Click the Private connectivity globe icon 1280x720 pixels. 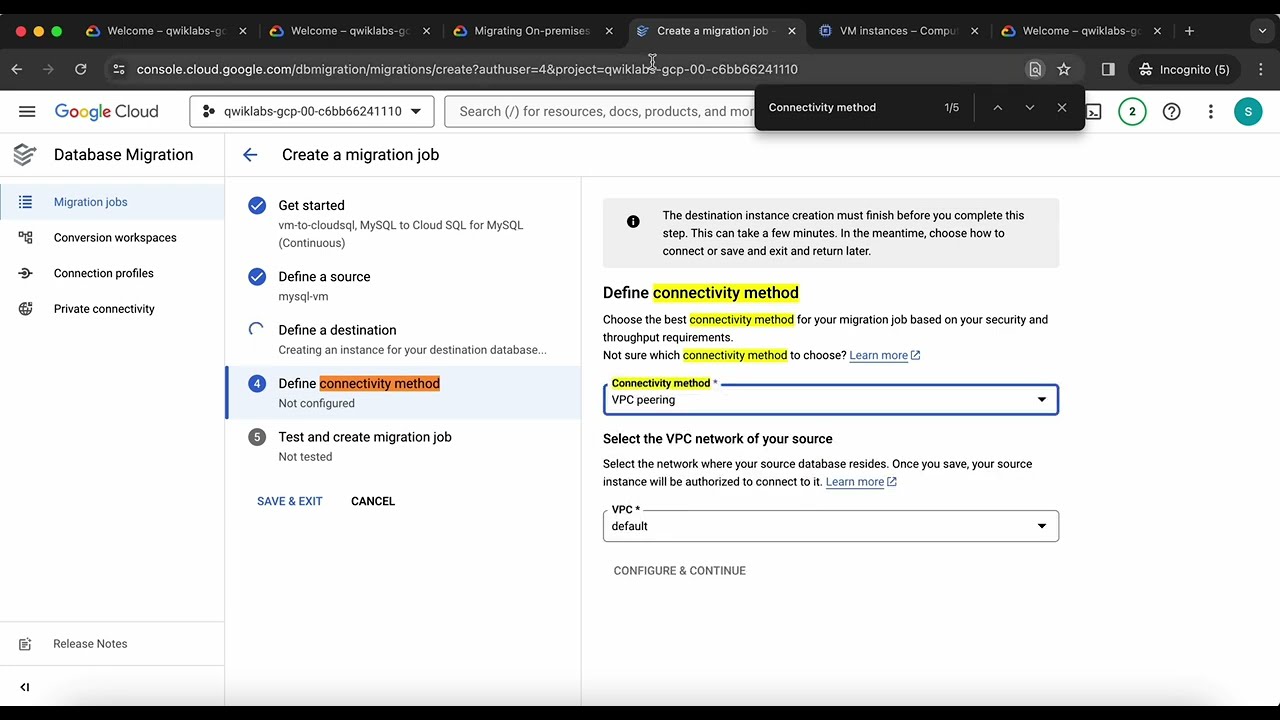[x=25, y=309]
